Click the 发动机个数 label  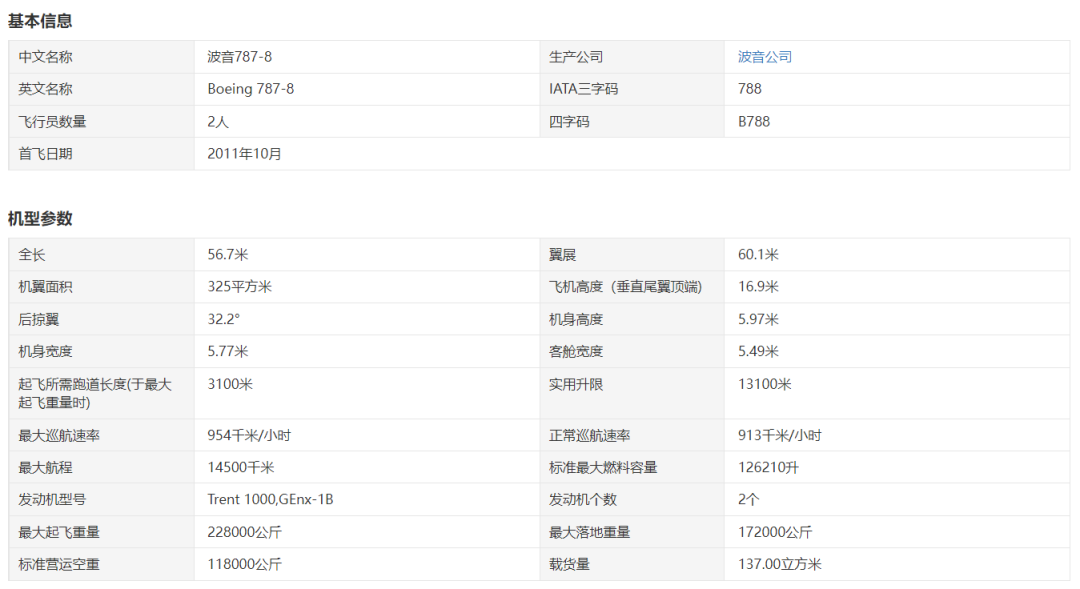583,499
